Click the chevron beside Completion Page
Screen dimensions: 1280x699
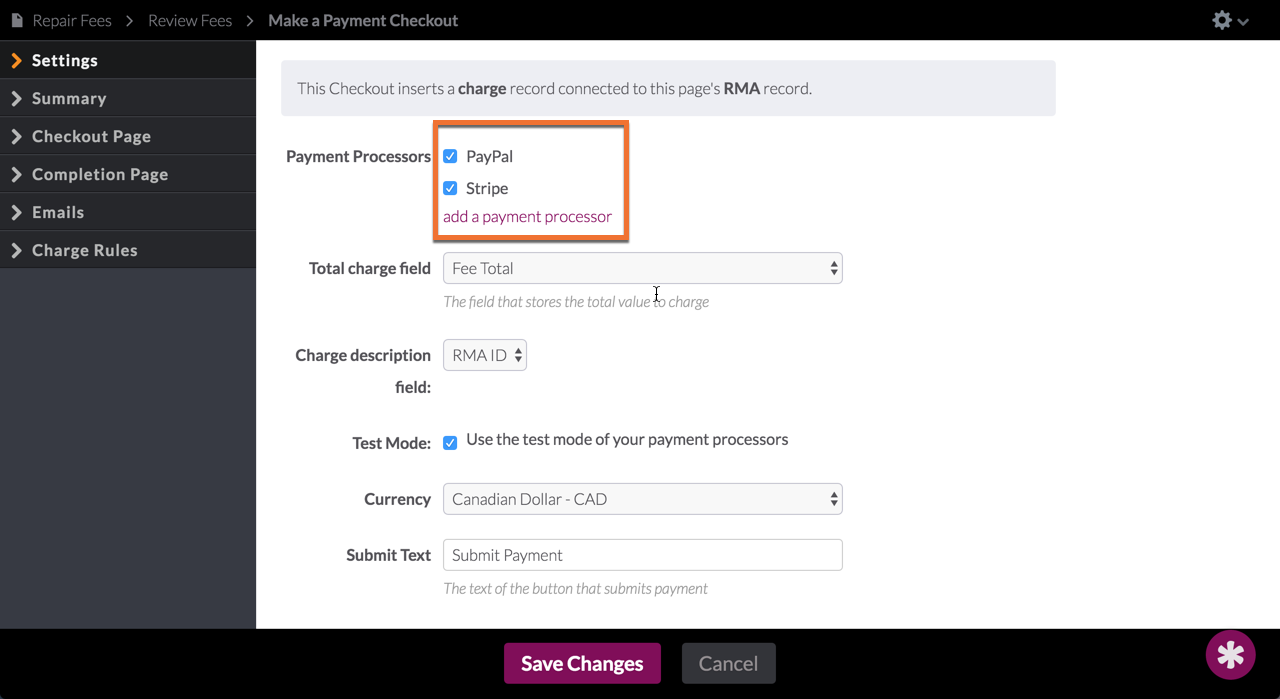(16, 174)
